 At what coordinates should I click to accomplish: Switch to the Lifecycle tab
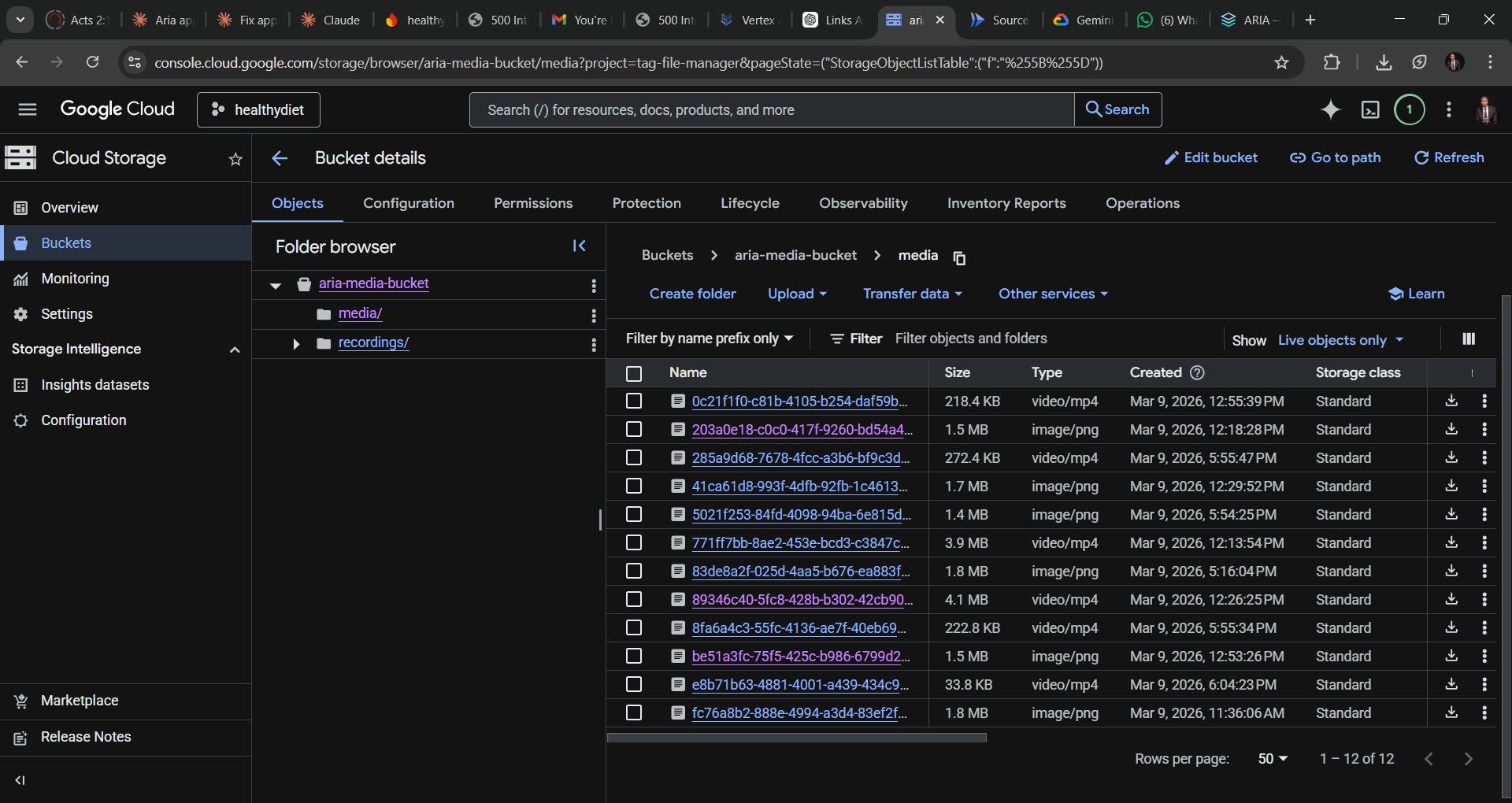[x=750, y=203]
